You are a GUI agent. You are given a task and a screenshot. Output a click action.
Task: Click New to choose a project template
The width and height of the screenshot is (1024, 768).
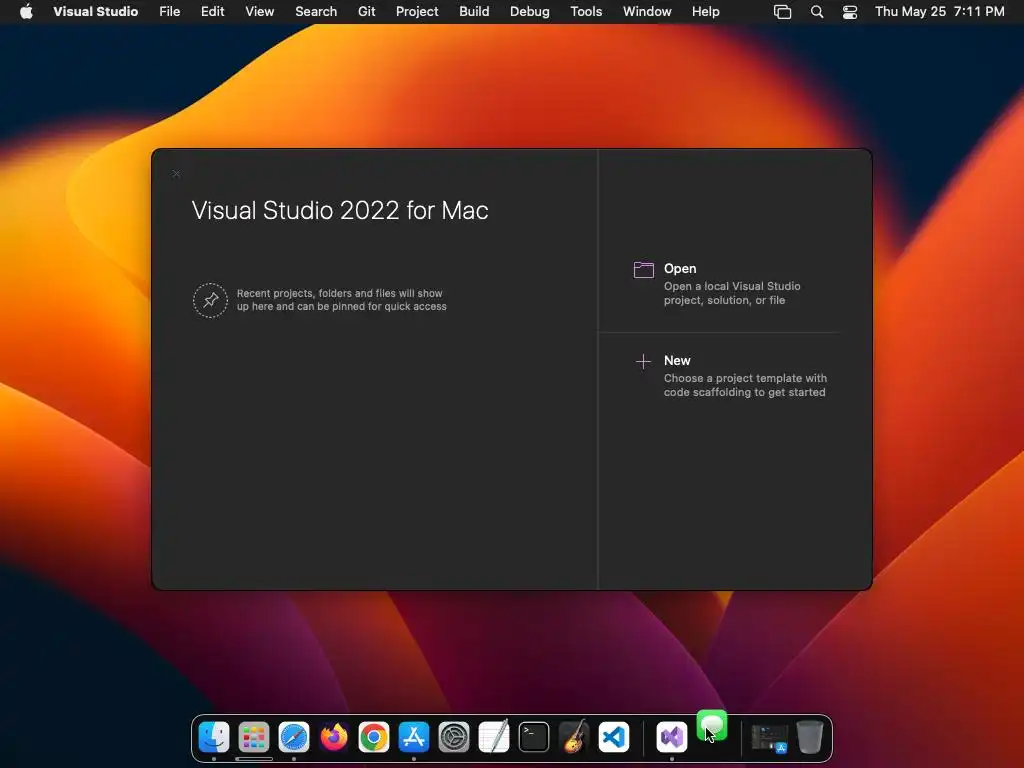[677, 360]
